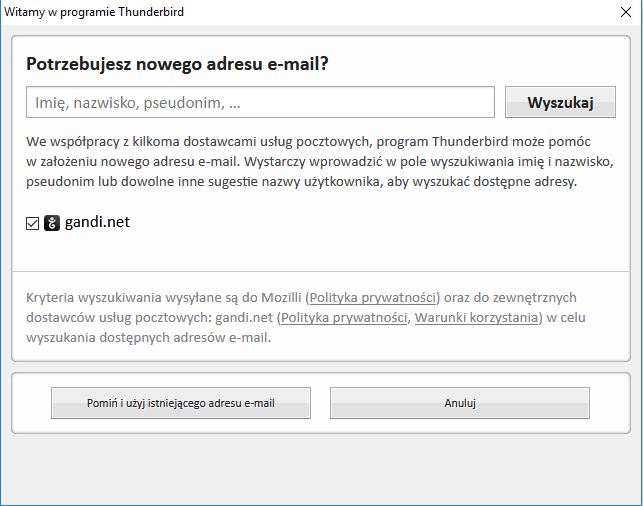
Task: Open the Warunki korzystania link
Action: 476,317
